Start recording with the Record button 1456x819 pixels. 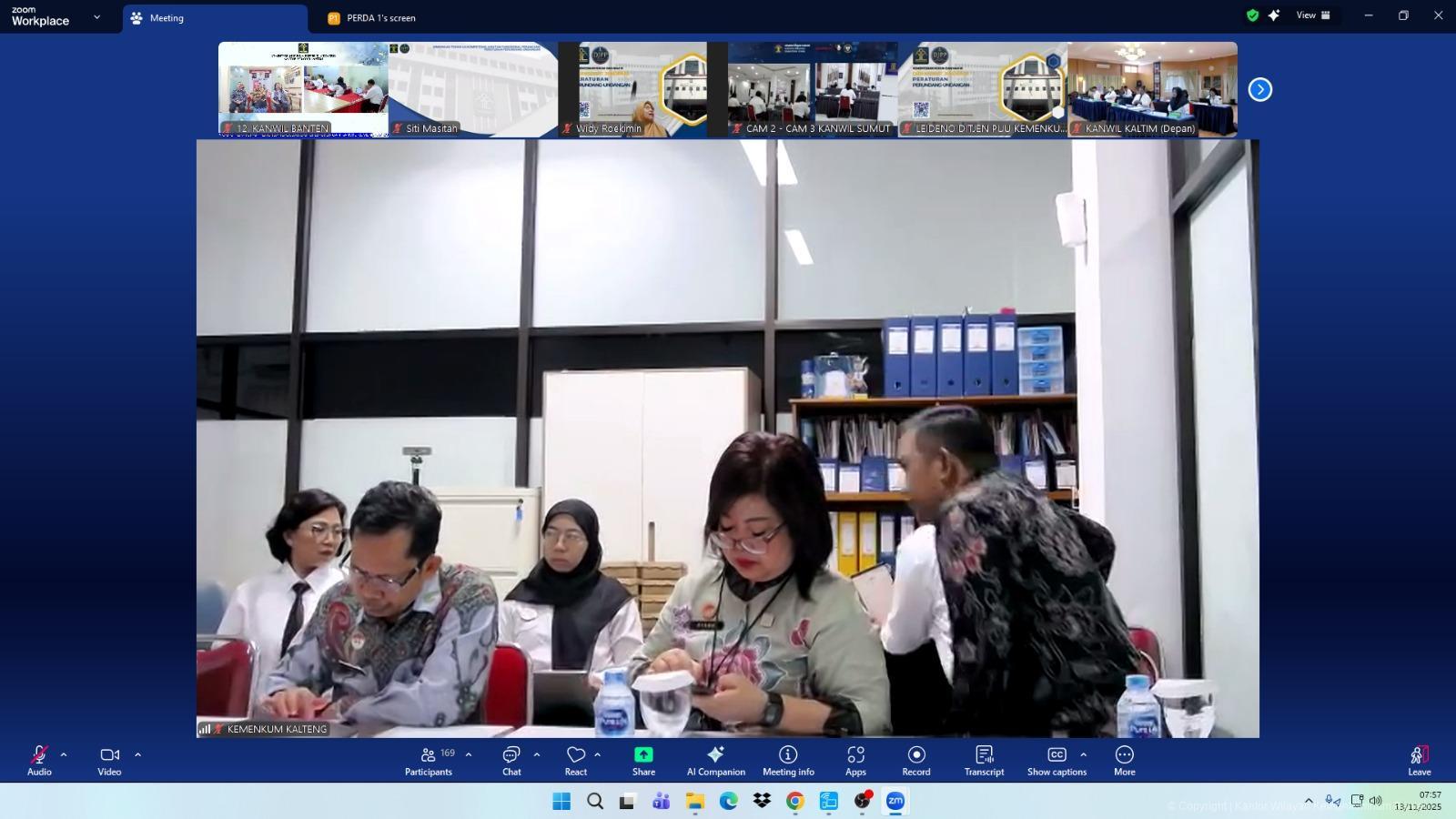point(916,761)
